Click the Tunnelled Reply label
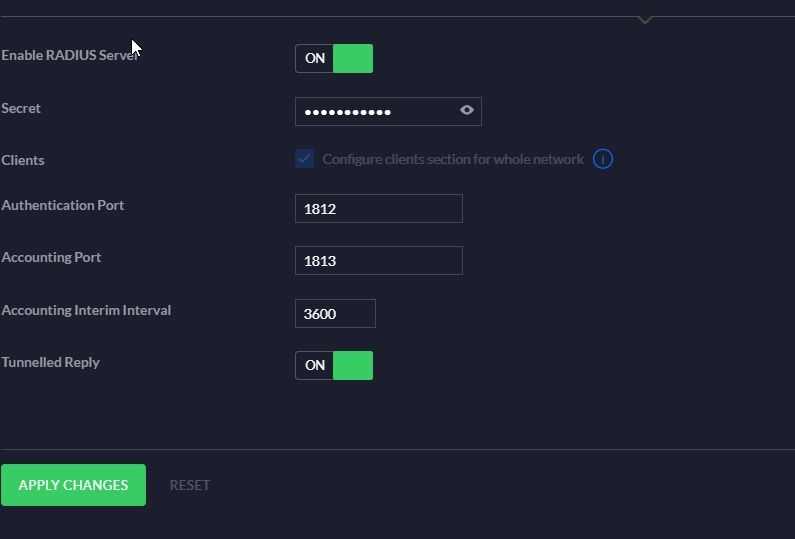 pos(51,362)
